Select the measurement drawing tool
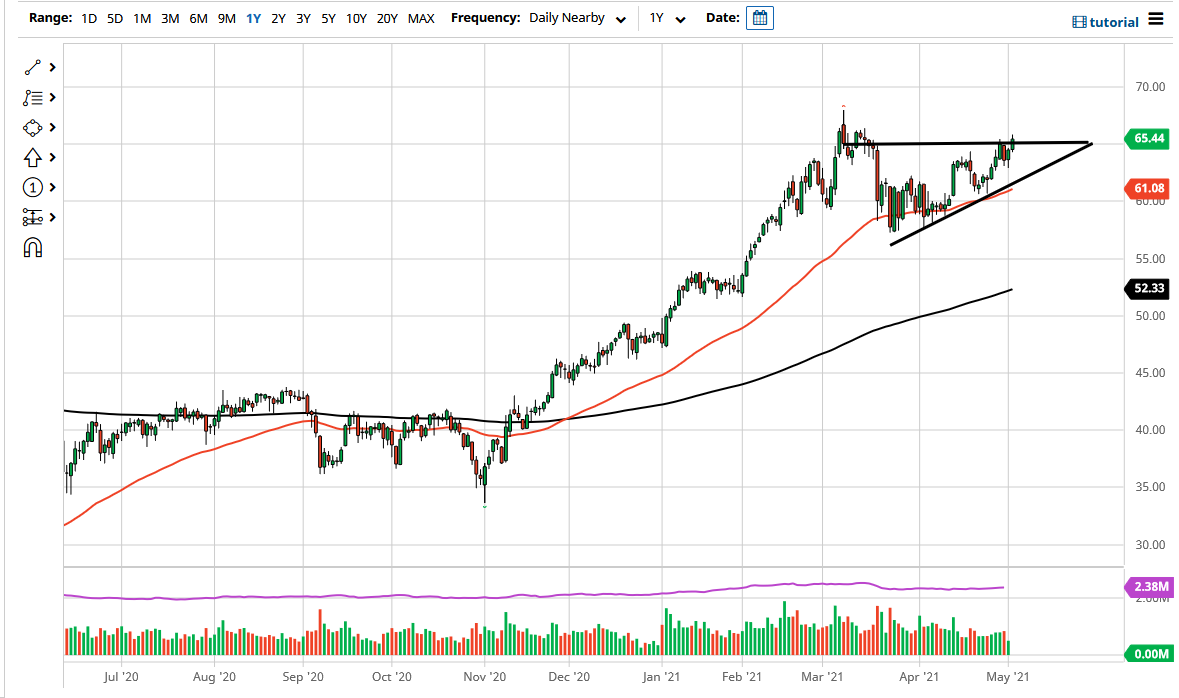Screen dimensions: 1179x698 tap(31, 217)
